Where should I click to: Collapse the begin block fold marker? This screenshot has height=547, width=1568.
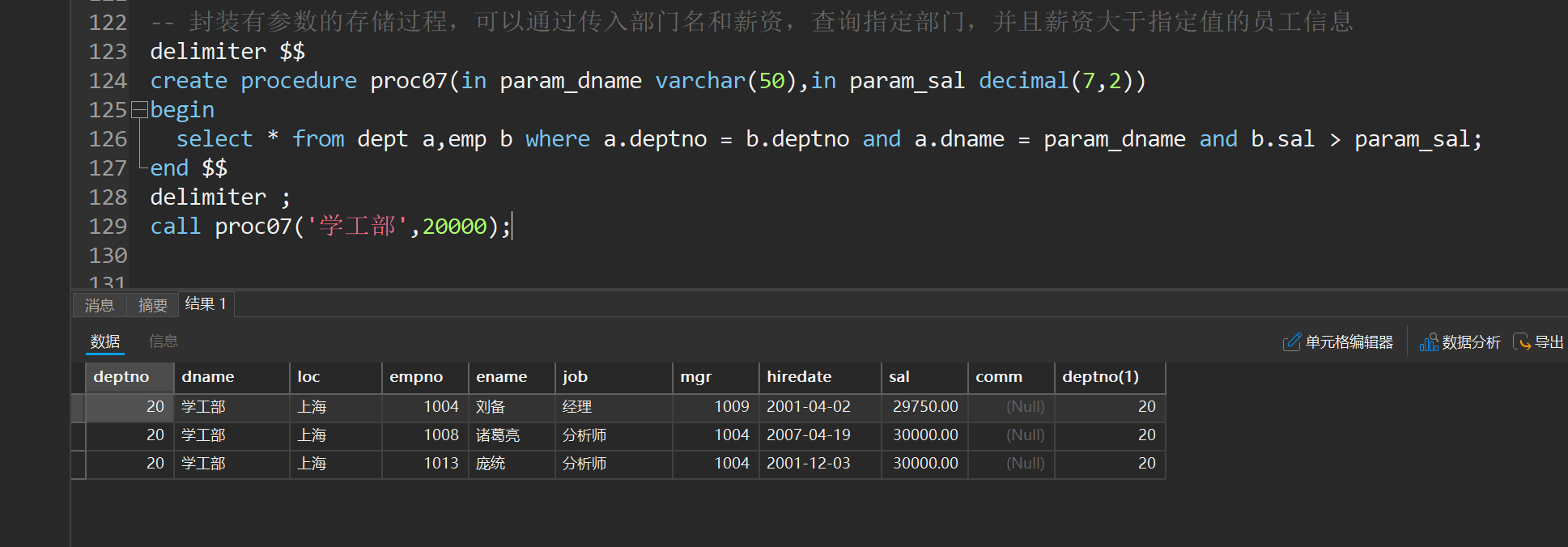(139, 108)
